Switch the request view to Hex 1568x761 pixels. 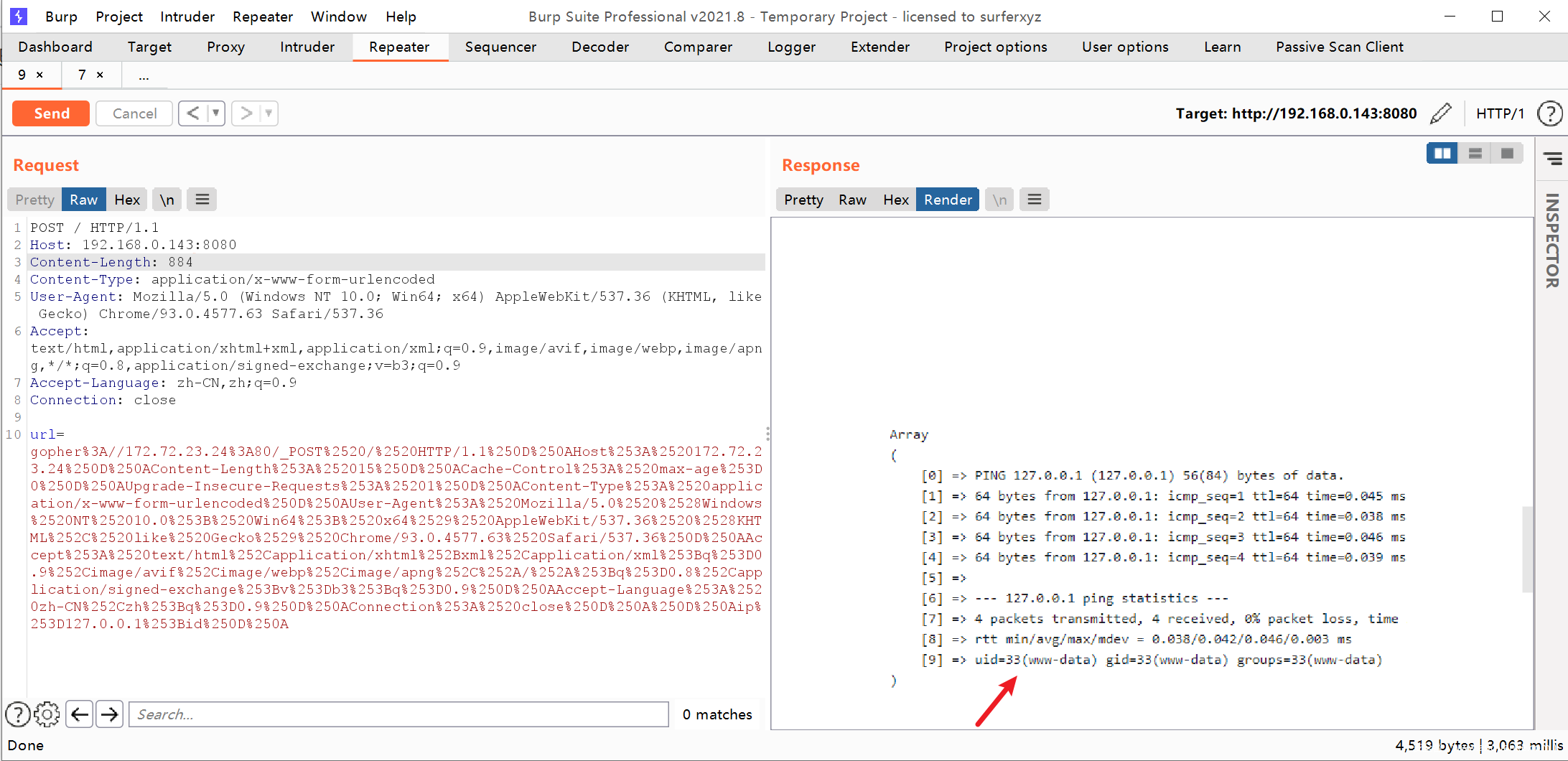click(x=127, y=200)
